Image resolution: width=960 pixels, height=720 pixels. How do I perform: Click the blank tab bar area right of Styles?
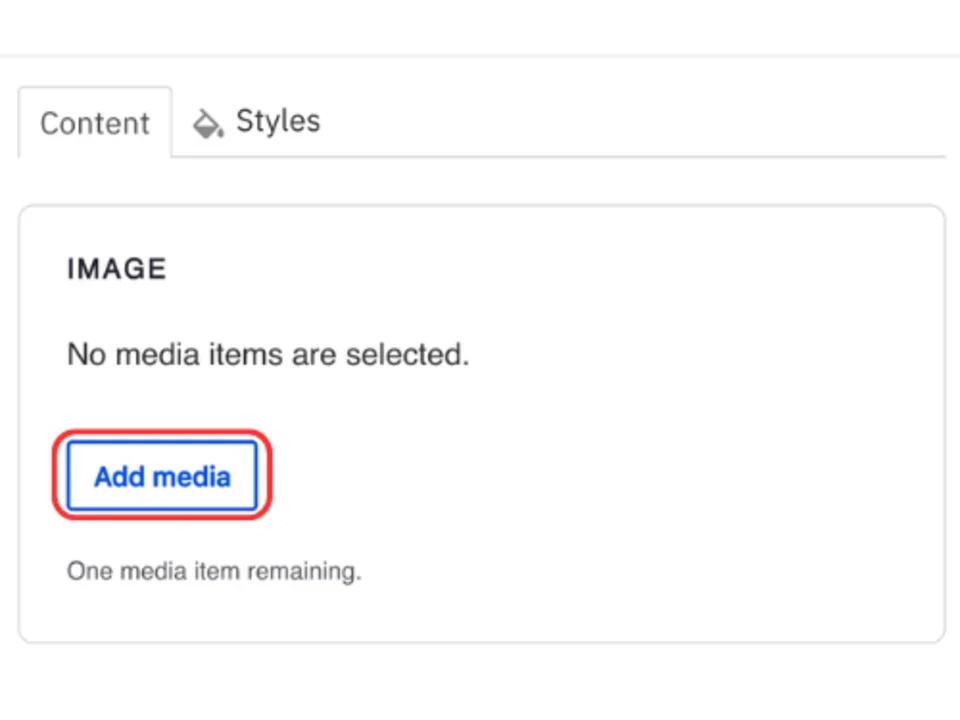point(640,122)
